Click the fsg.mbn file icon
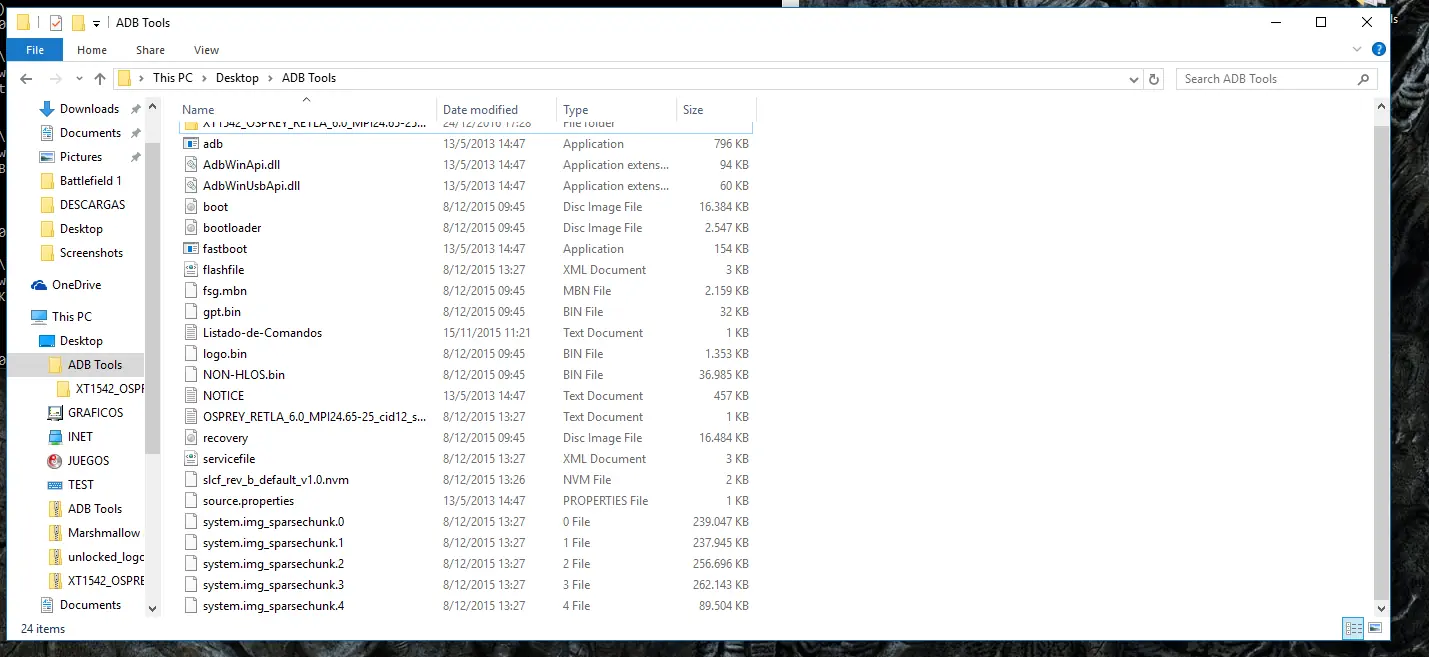1429x657 pixels. click(x=192, y=291)
